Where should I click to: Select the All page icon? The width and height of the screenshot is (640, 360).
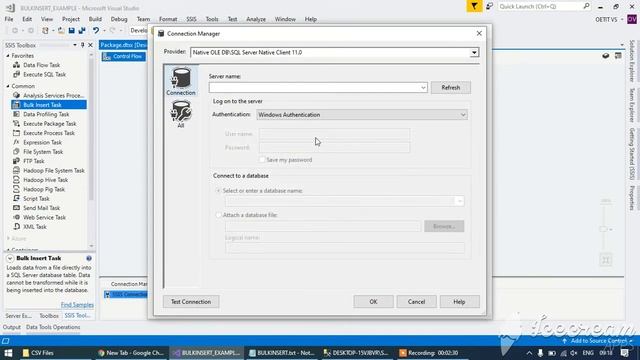pyautogui.click(x=181, y=114)
